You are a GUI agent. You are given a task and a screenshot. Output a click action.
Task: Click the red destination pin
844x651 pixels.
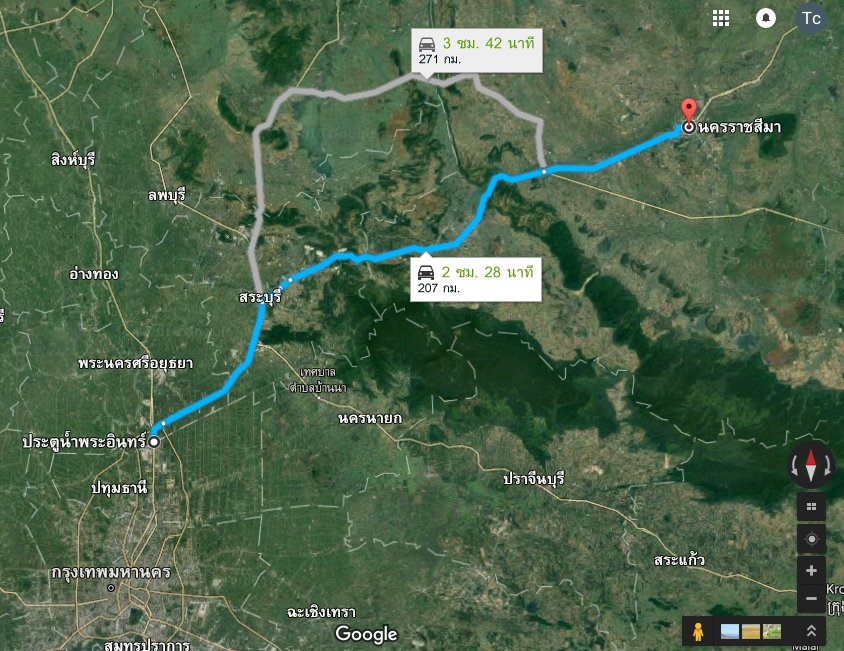coord(688,110)
